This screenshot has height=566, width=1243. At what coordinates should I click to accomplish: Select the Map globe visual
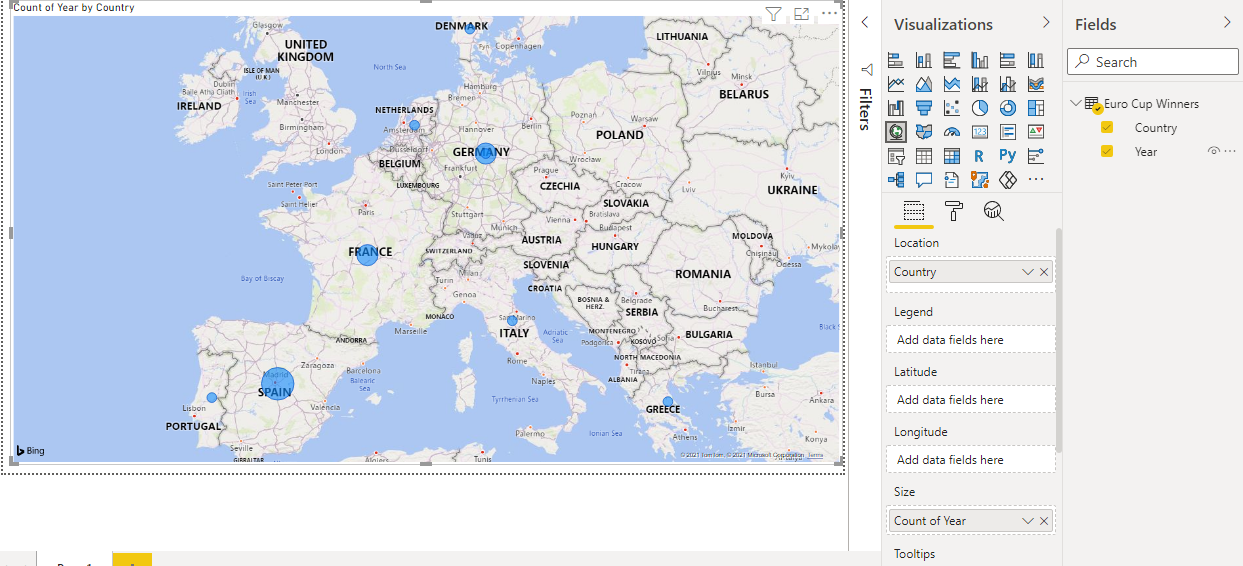point(896,131)
